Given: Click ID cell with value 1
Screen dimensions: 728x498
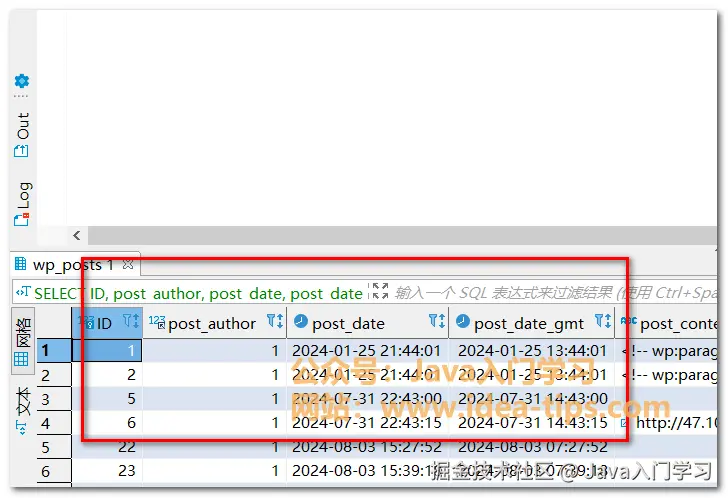Looking at the screenshot, I should (107, 350).
